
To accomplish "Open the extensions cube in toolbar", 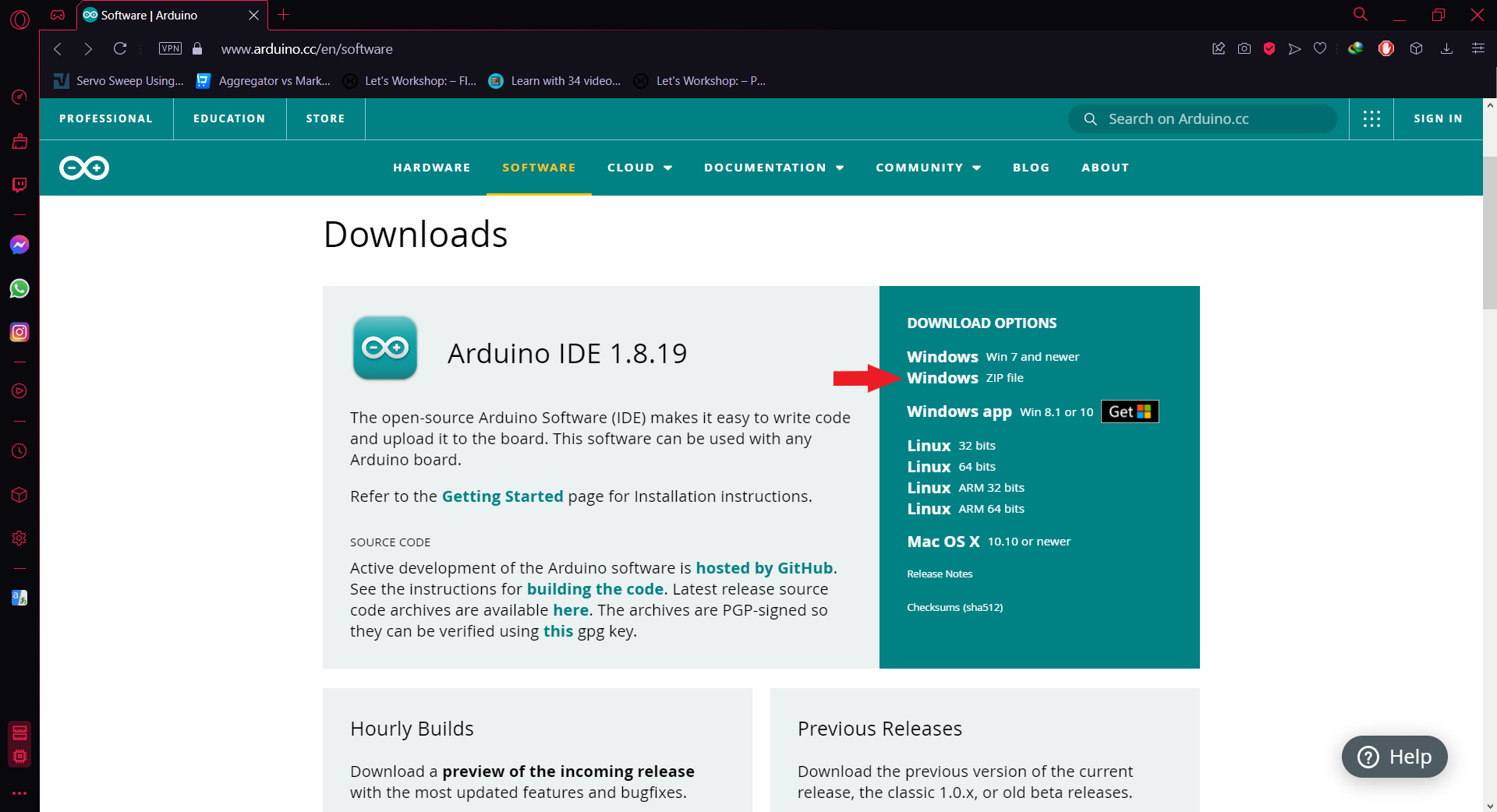I will pos(1417,48).
